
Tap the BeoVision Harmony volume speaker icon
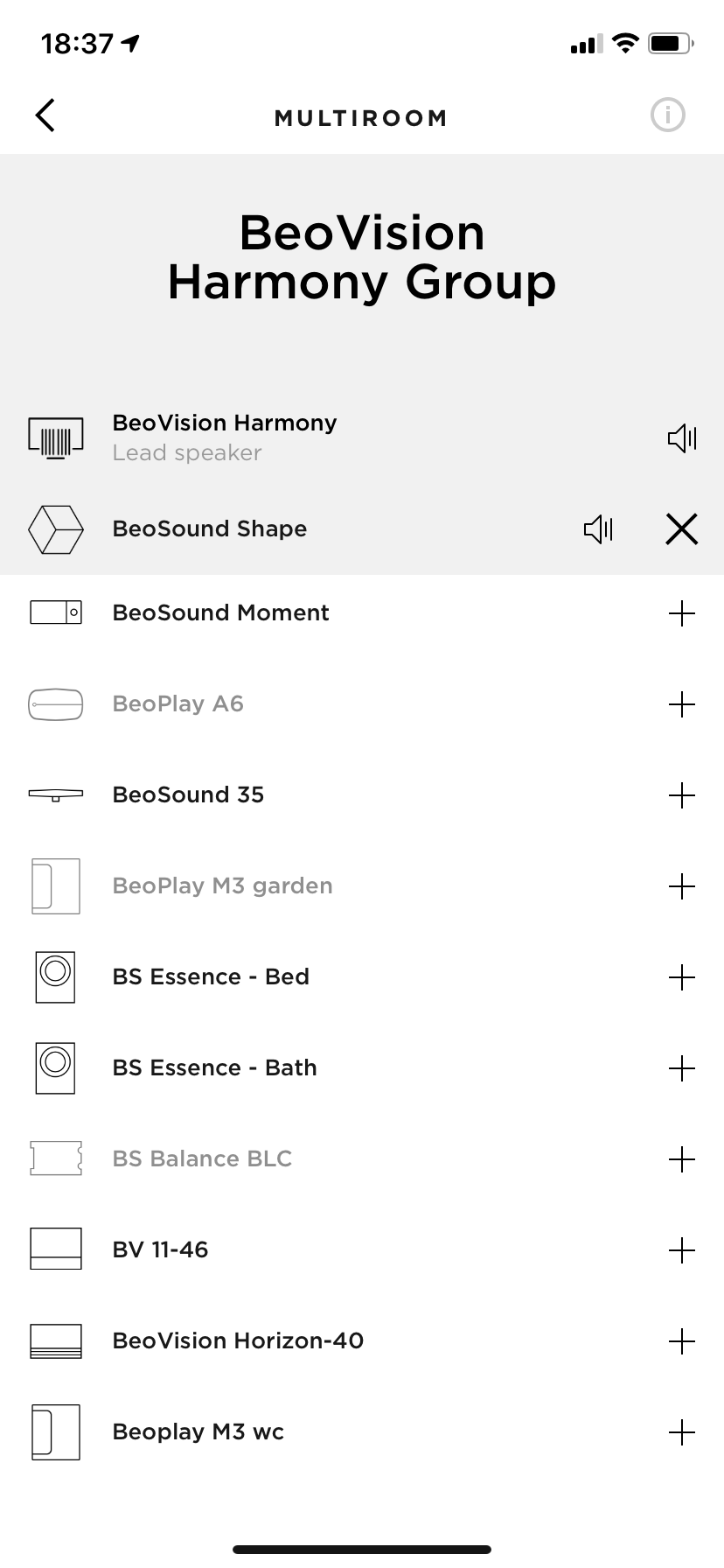tap(681, 437)
